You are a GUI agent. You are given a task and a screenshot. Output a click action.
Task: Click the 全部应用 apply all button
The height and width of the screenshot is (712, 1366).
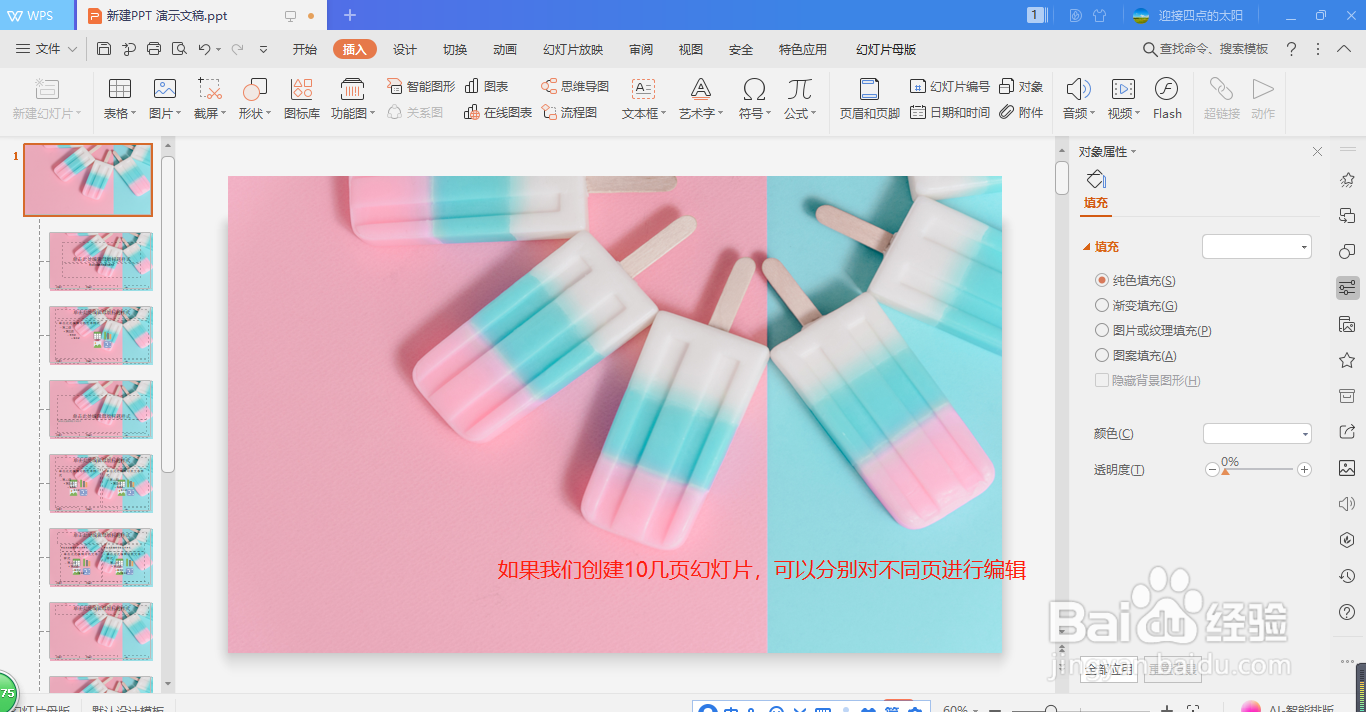pyautogui.click(x=1109, y=669)
